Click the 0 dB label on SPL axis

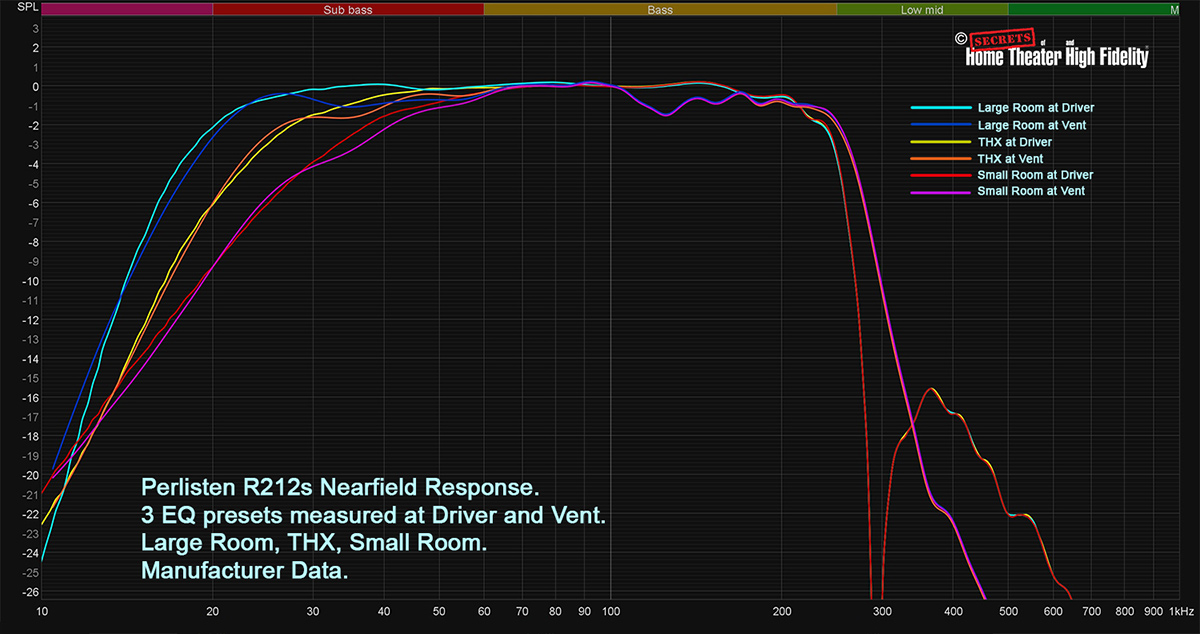coord(33,87)
